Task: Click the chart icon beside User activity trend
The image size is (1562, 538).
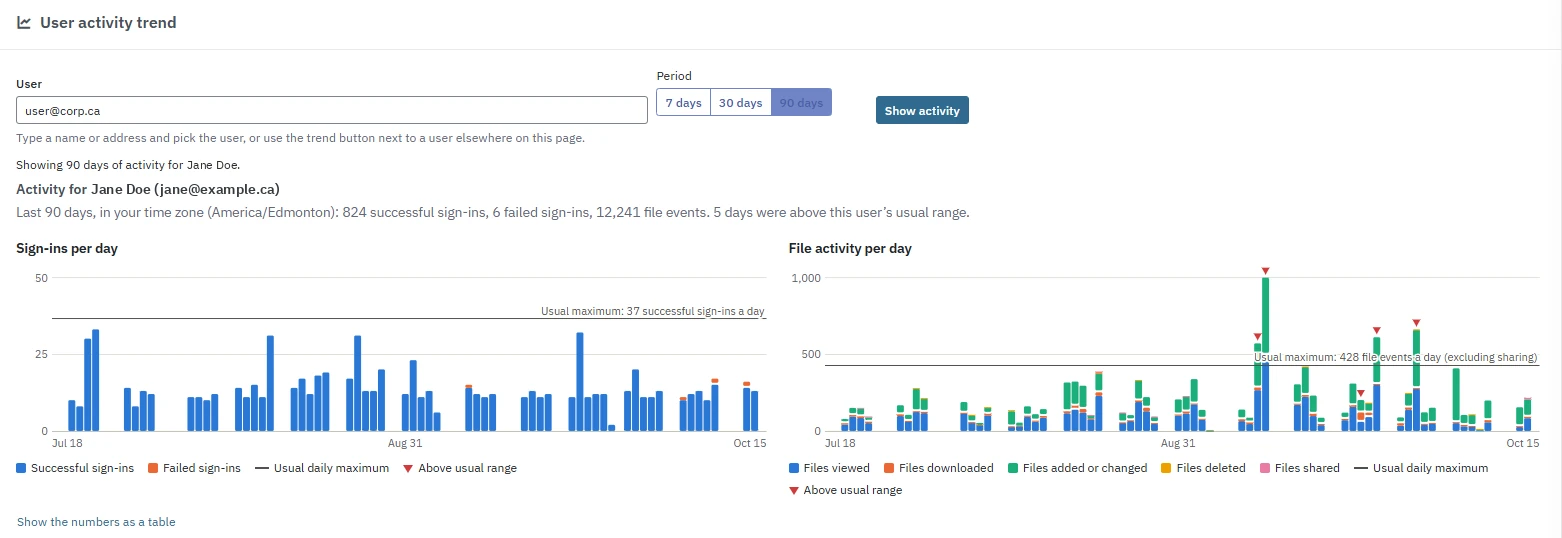Action: pyautogui.click(x=24, y=22)
